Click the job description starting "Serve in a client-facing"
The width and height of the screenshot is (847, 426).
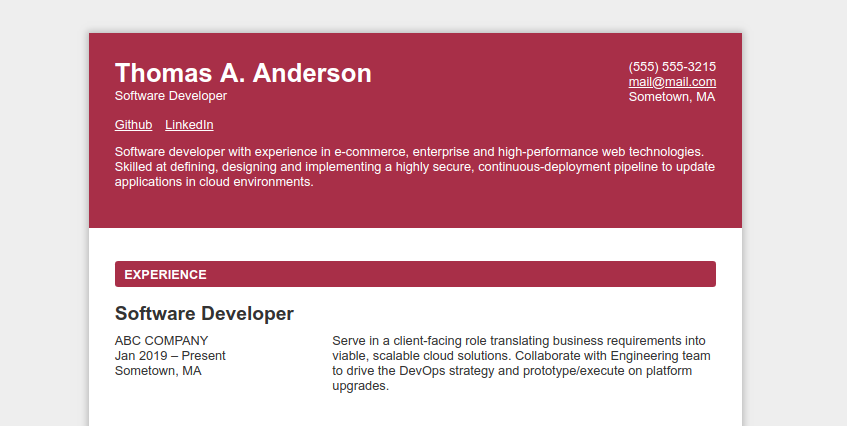click(x=520, y=362)
